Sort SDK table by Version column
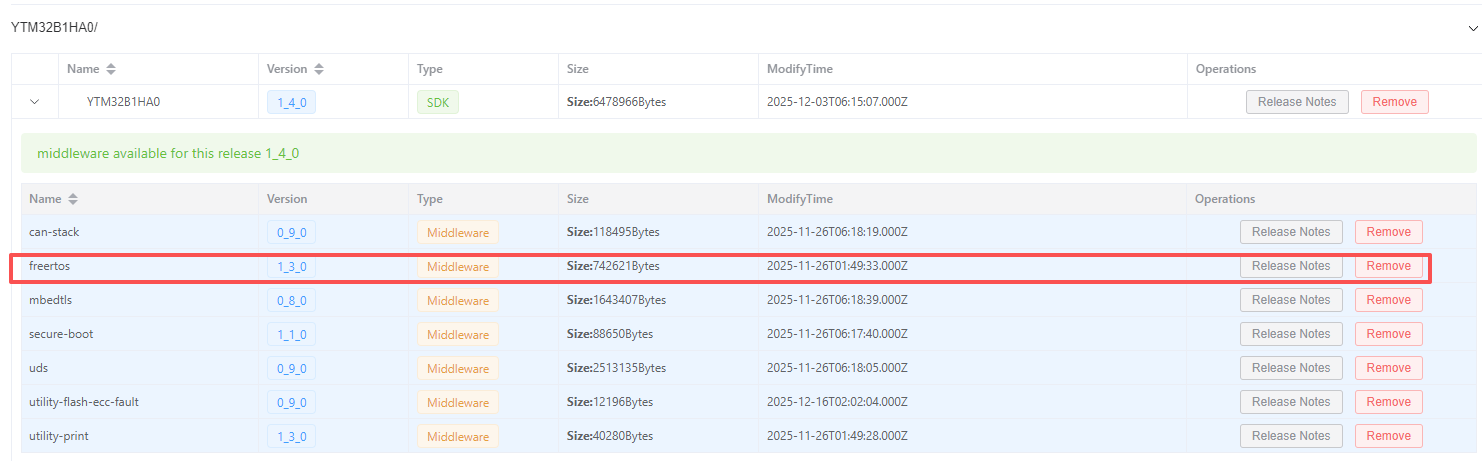 [x=319, y=69]
